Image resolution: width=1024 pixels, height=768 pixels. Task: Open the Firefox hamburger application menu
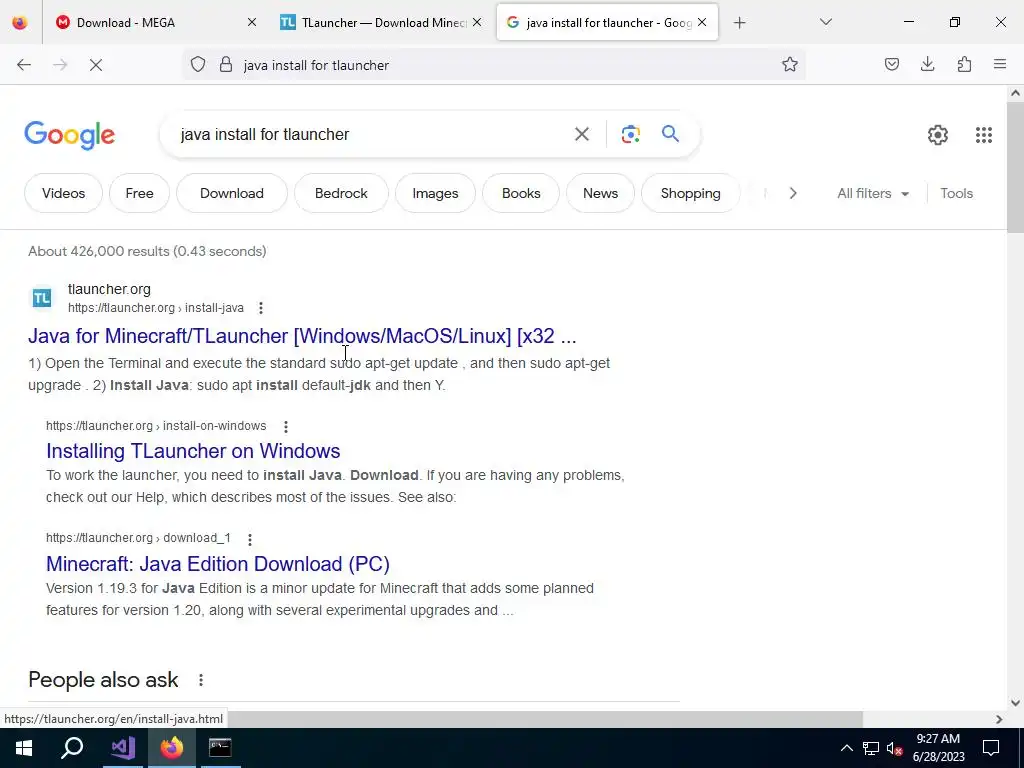1000,64
